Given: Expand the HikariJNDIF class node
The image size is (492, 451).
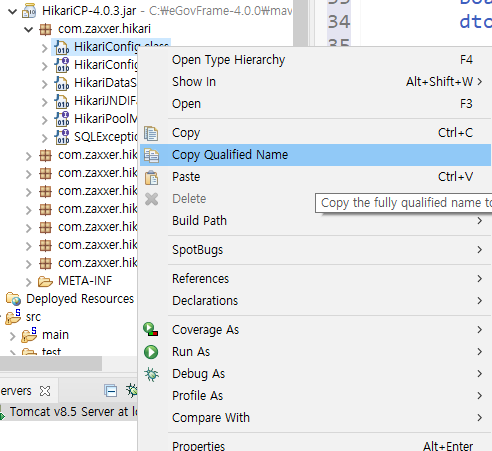Looking at the screenshot, I should [x=45, y=102].
